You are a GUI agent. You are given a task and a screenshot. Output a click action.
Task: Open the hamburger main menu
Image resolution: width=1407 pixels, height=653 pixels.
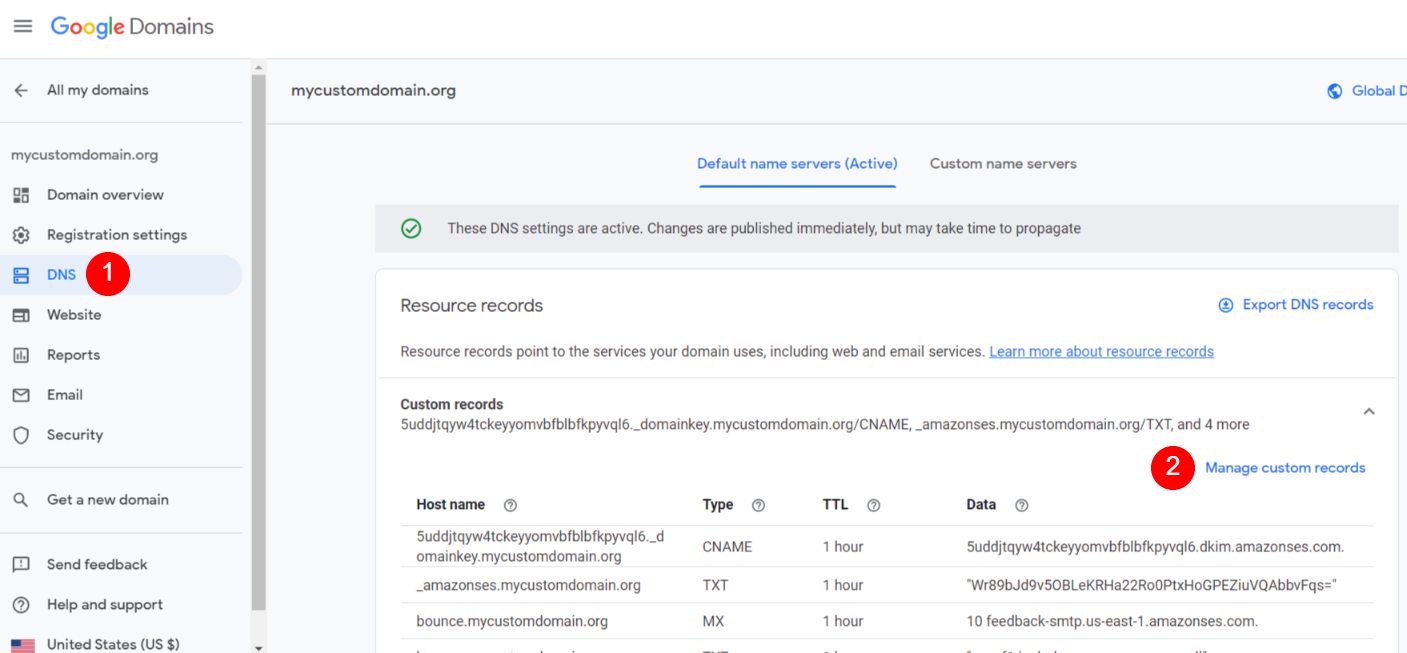click(22, 27)
